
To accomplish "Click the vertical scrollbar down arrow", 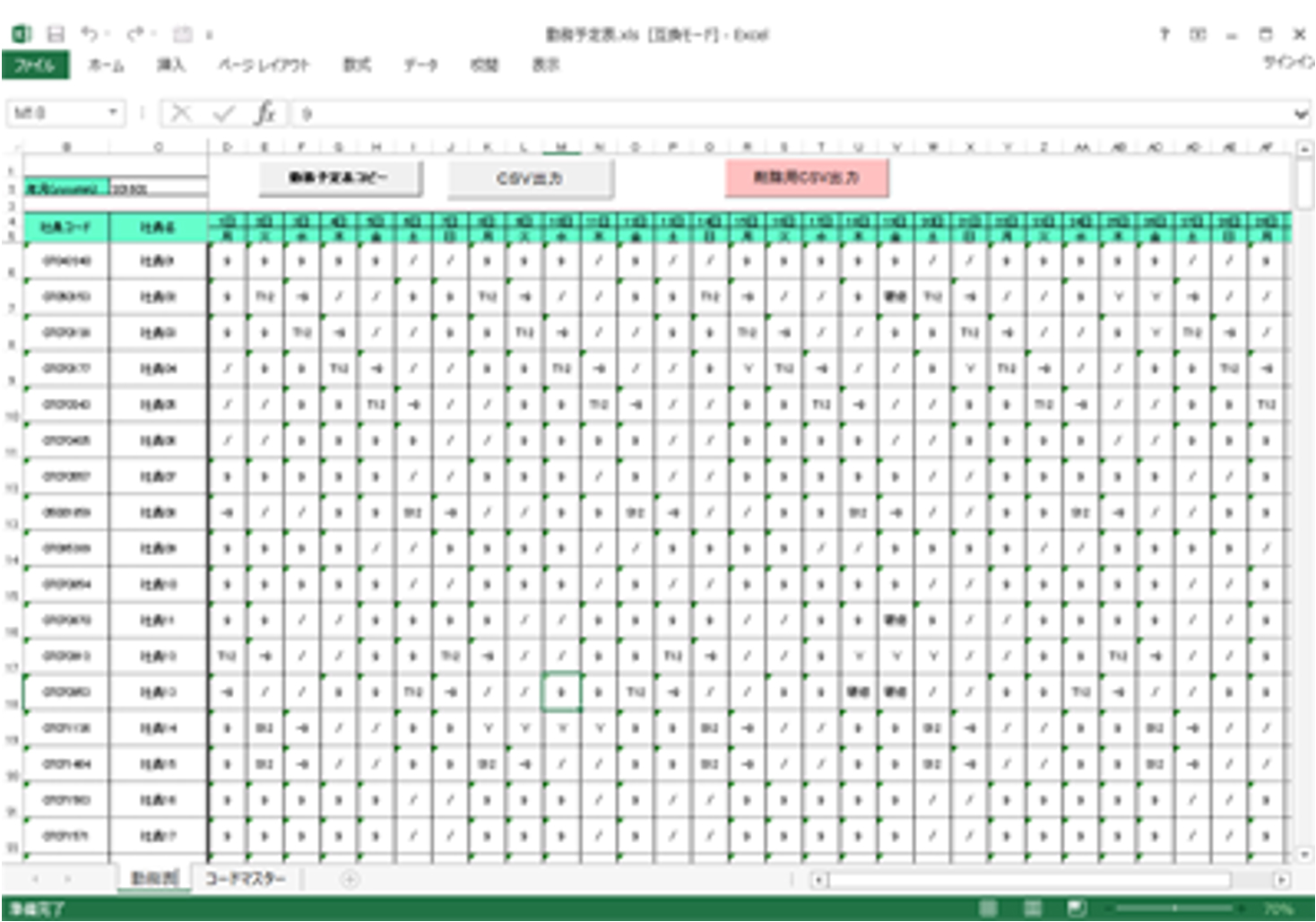I will [x=1303, y=855].
